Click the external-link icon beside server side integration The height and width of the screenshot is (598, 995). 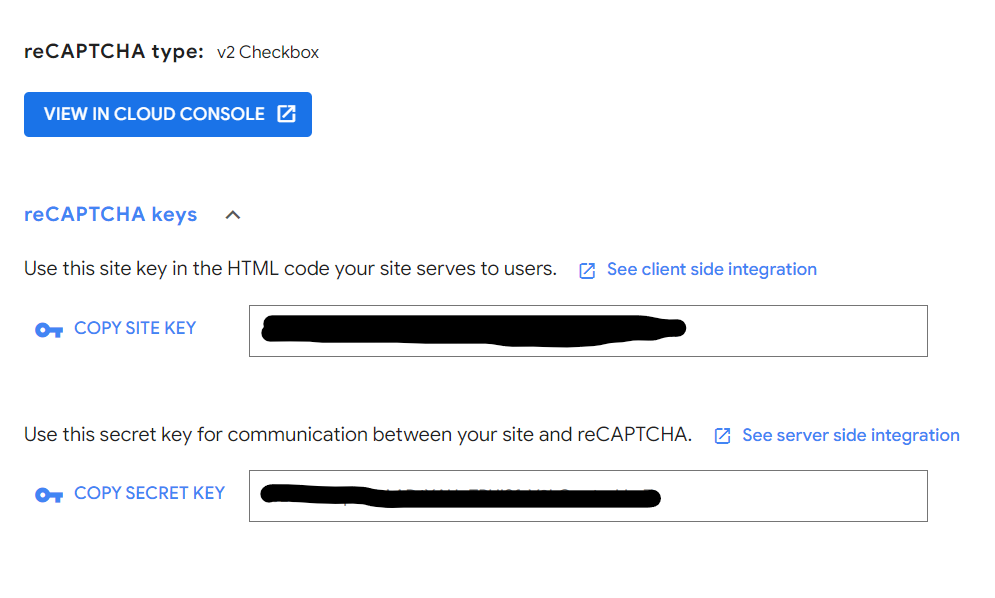[722, 436]
